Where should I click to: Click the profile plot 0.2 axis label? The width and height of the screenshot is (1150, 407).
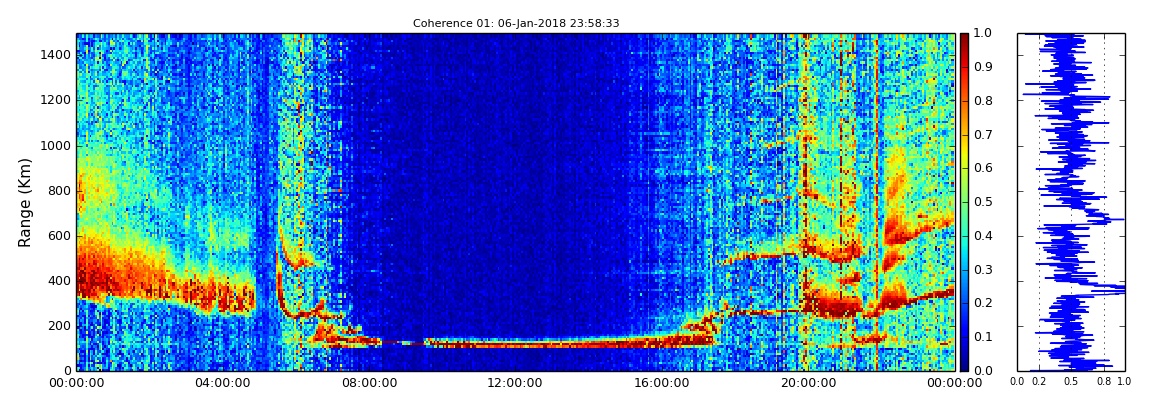(1039, 381)
